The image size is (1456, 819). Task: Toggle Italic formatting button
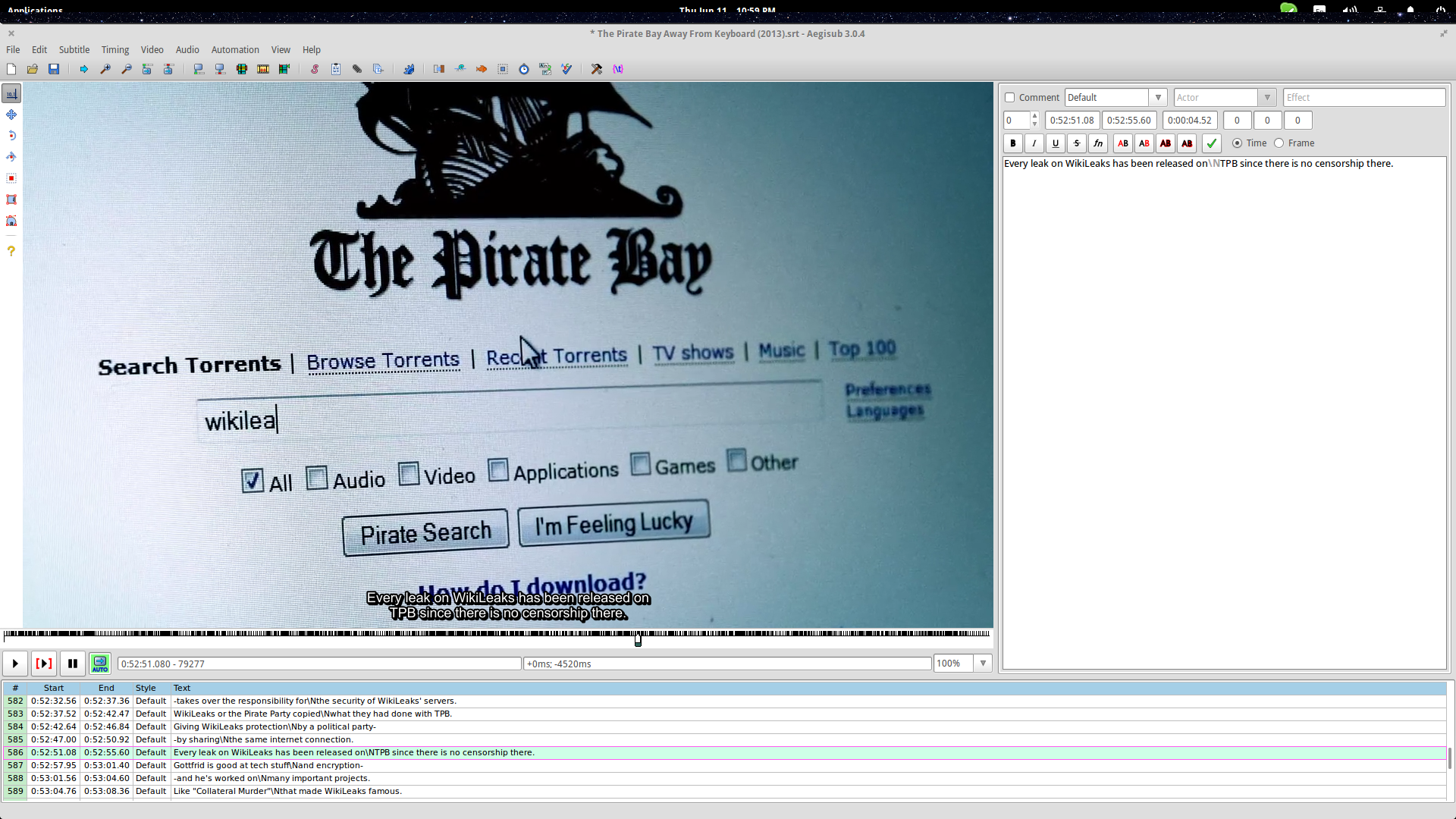click(1034, 143)
